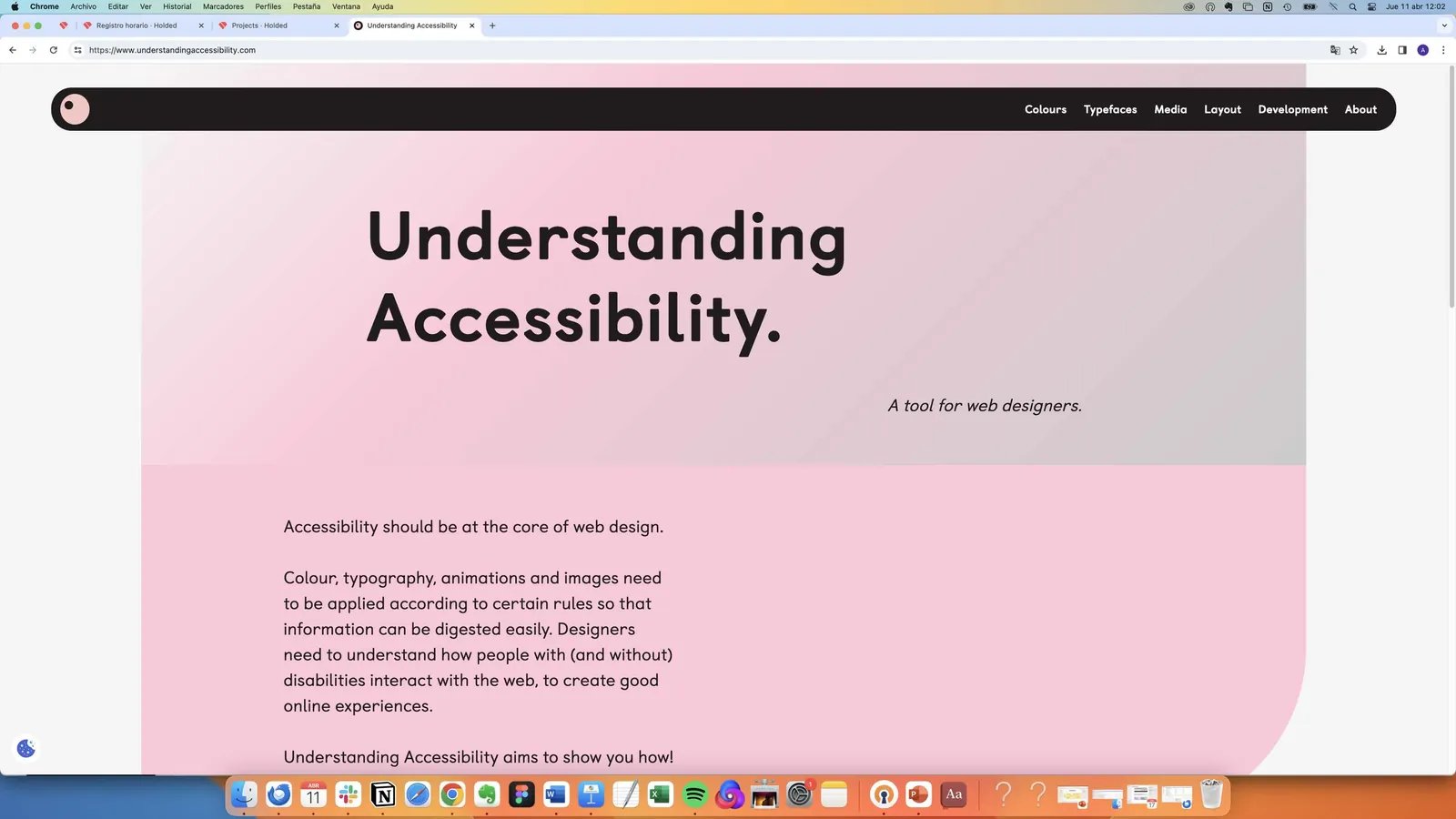Visit the Development page
This screenshot has height=819, width=1456.
point(1292,109)
